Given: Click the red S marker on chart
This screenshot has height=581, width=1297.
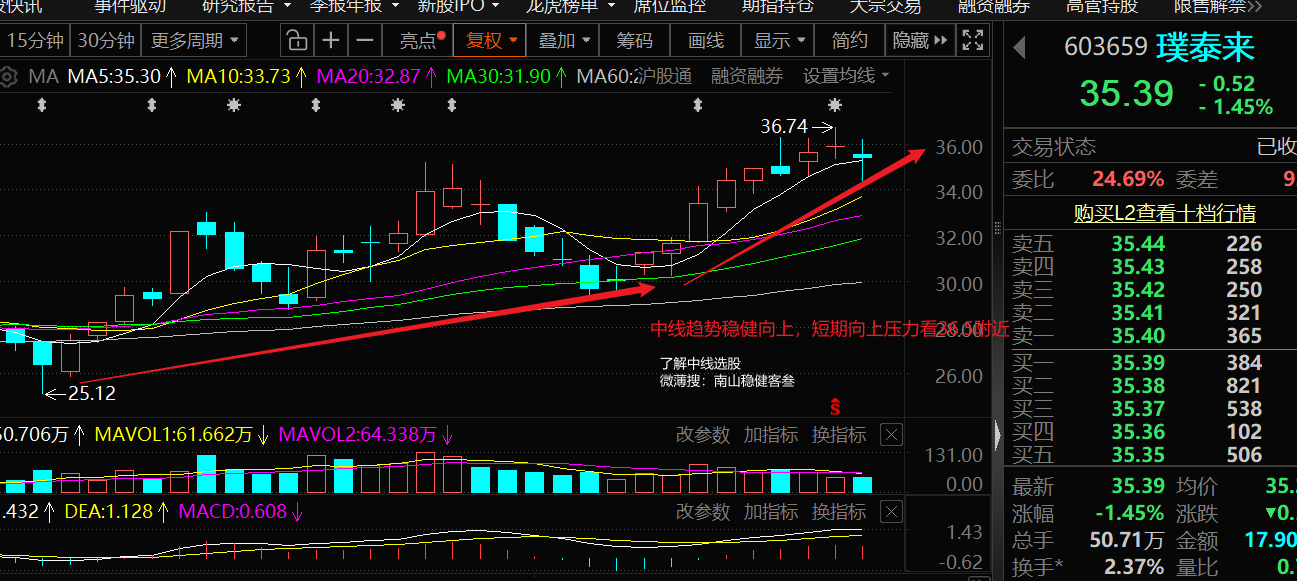Looking at the screenshot, I should tap(834, 406).
